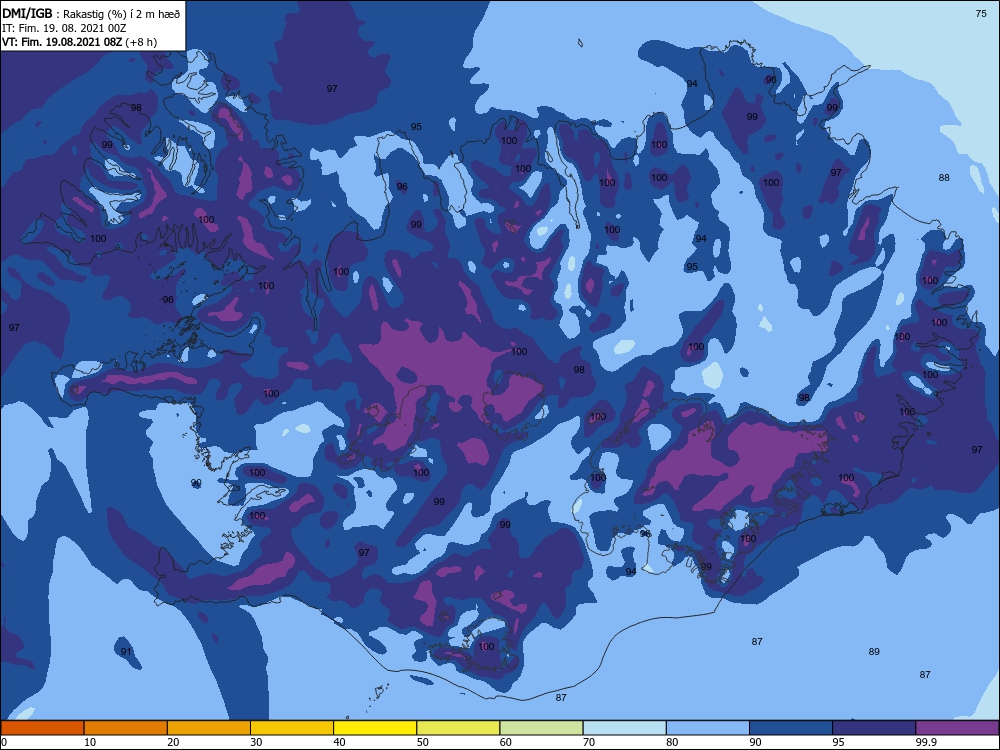Click the 80-90 light blue legend swatch

[708, 728]
